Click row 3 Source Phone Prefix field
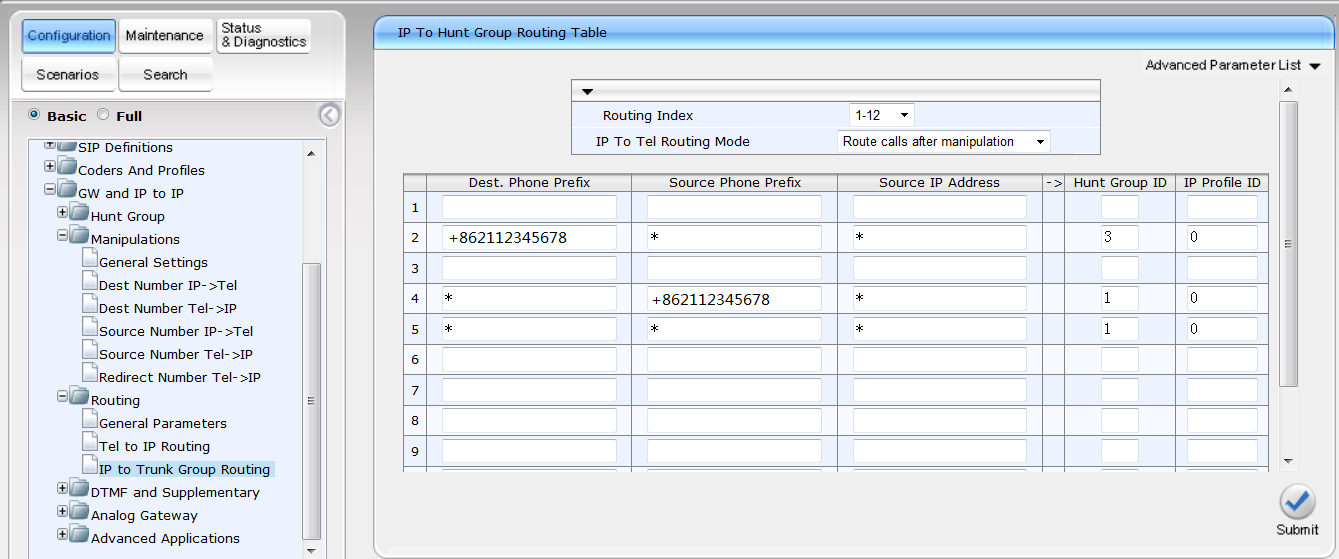The height and width of the screenshot is (559, 1339). pos(734,268)
